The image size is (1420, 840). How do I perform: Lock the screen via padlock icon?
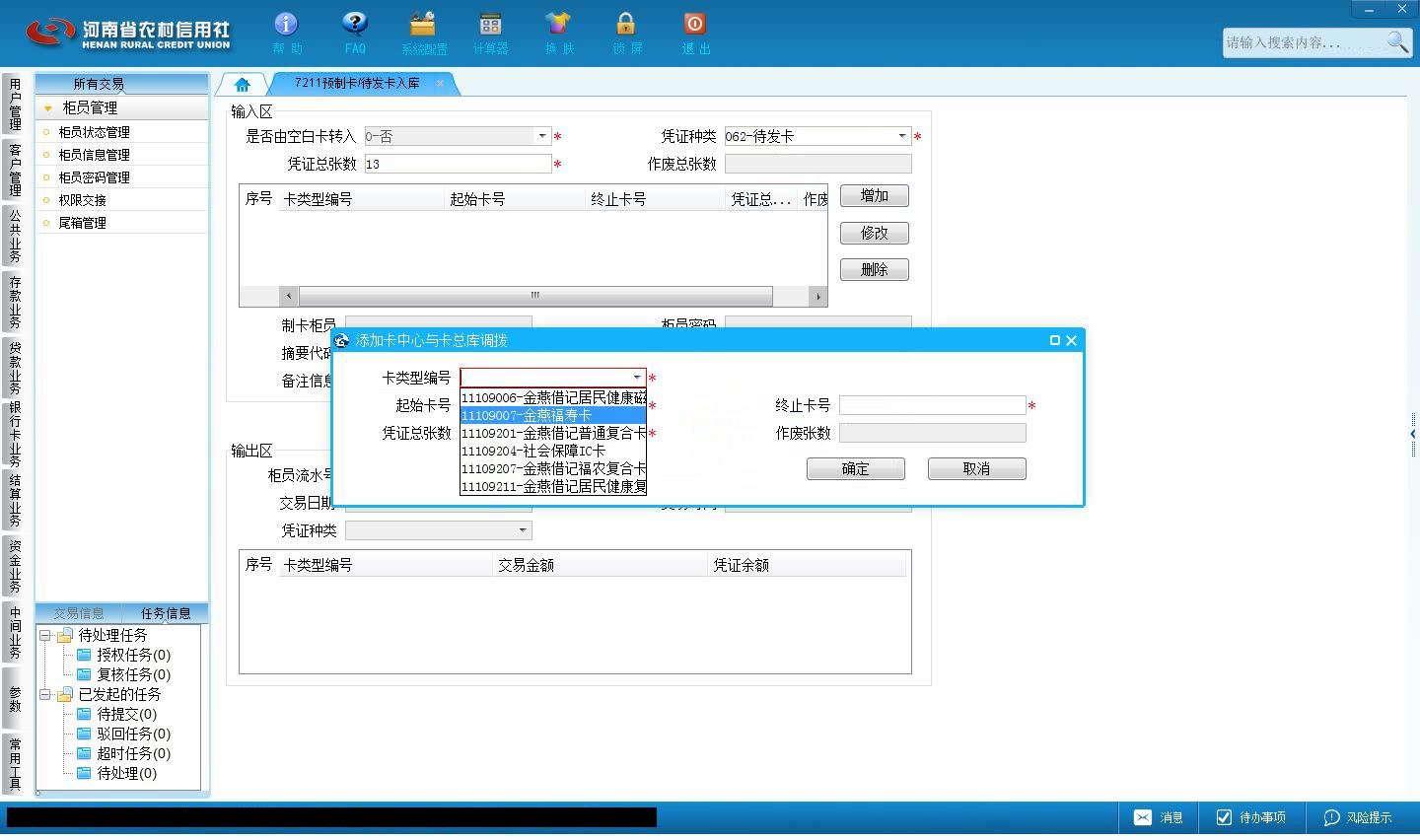tap(626, 25)
